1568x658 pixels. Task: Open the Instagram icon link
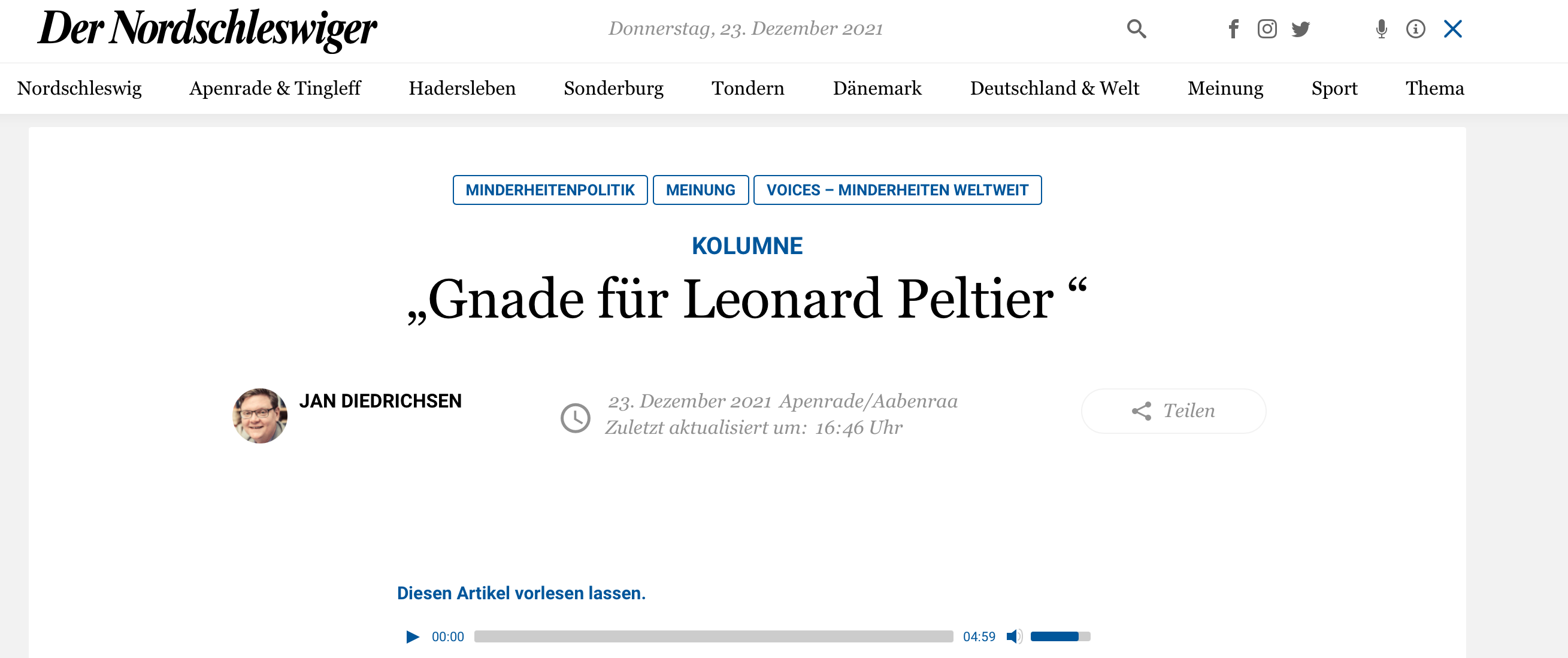point(1267,29)
